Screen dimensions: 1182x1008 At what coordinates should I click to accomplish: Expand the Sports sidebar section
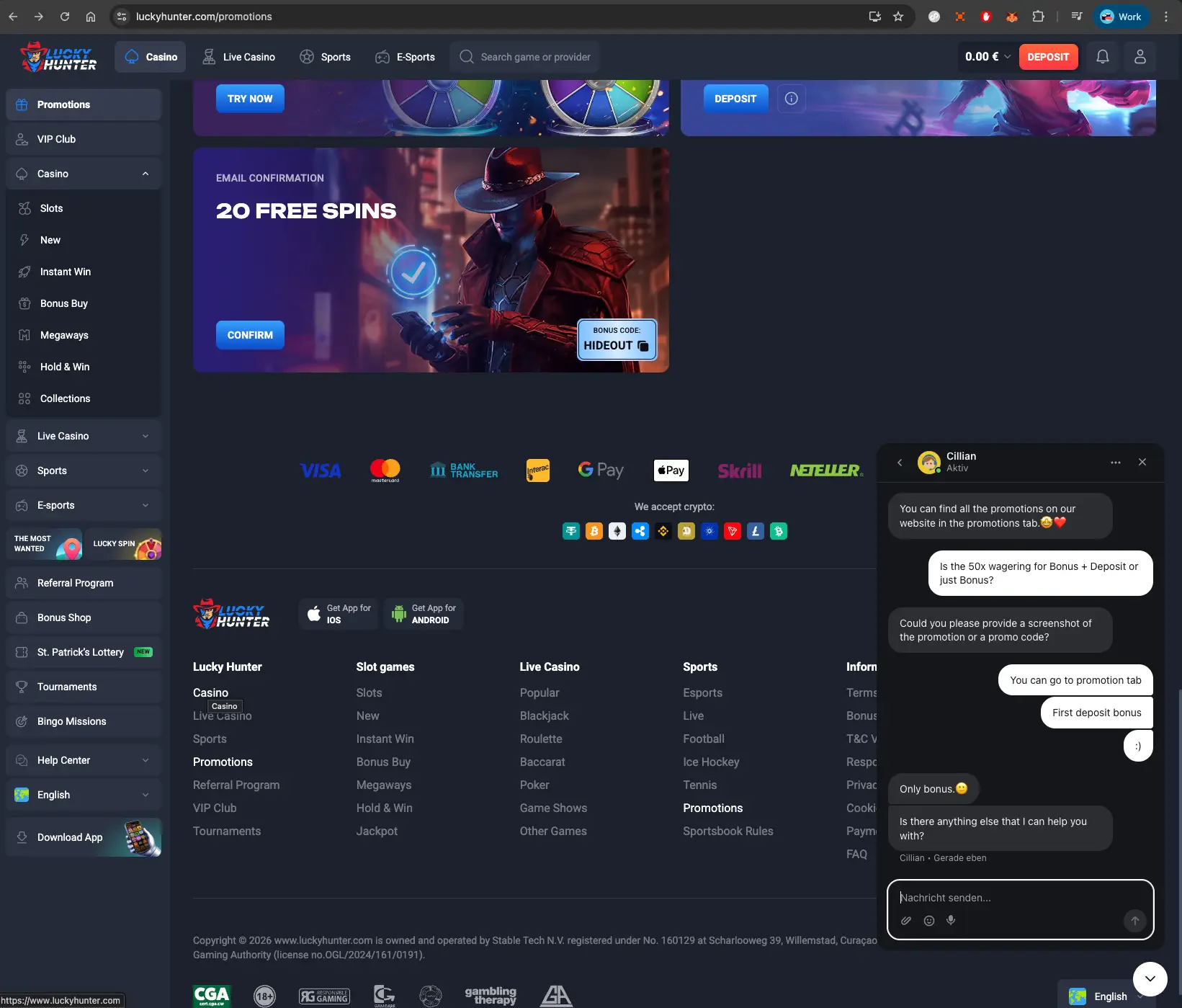[x=84, y=470]
